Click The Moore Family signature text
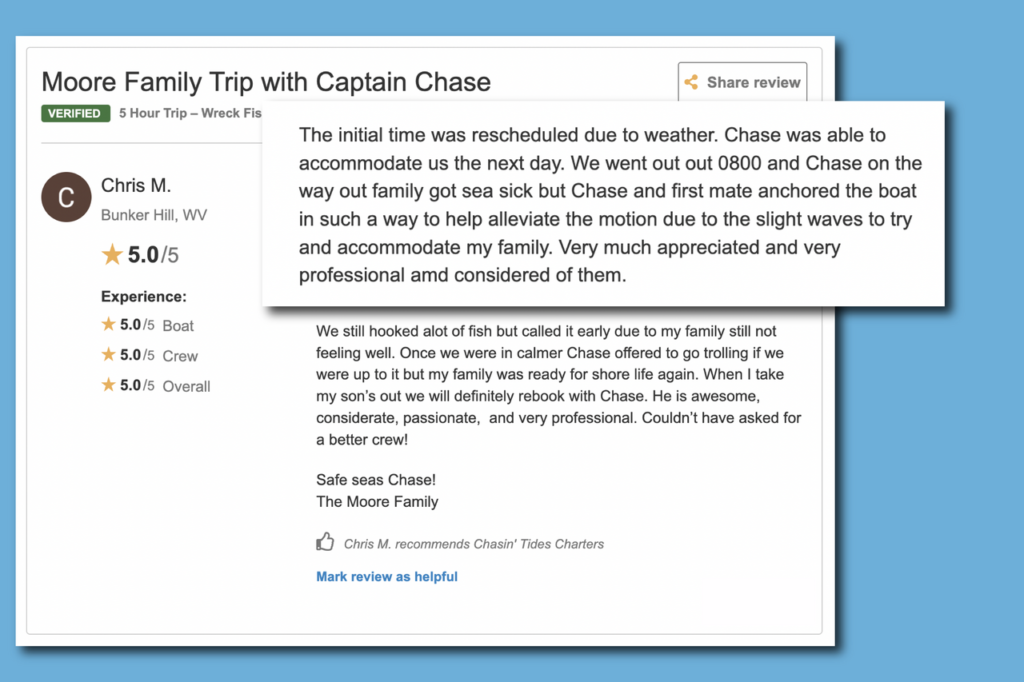This screenshot has height=682, width=1024. point(377,502)
